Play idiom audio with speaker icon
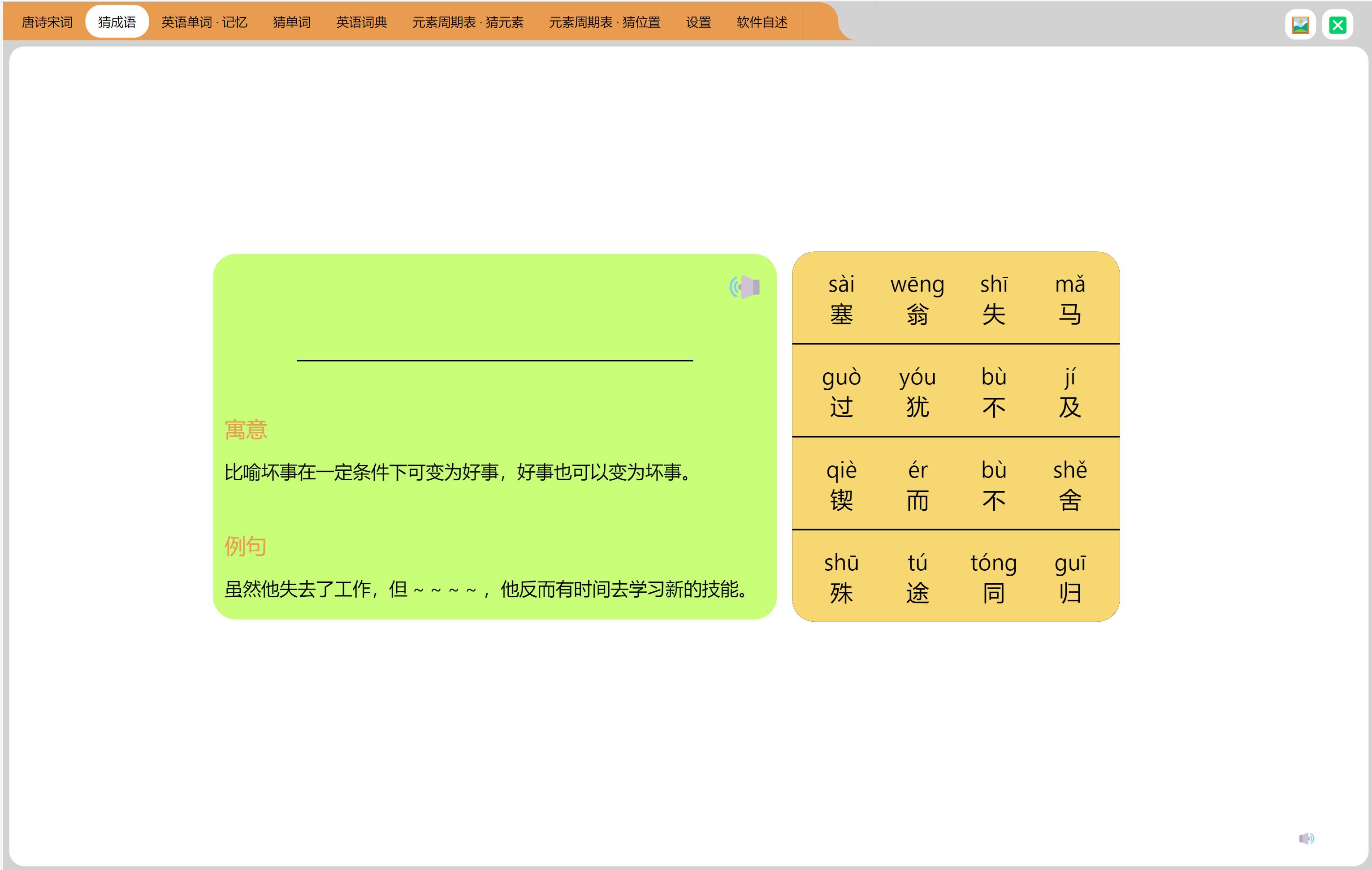The image size is (1372, 870). 744,287
